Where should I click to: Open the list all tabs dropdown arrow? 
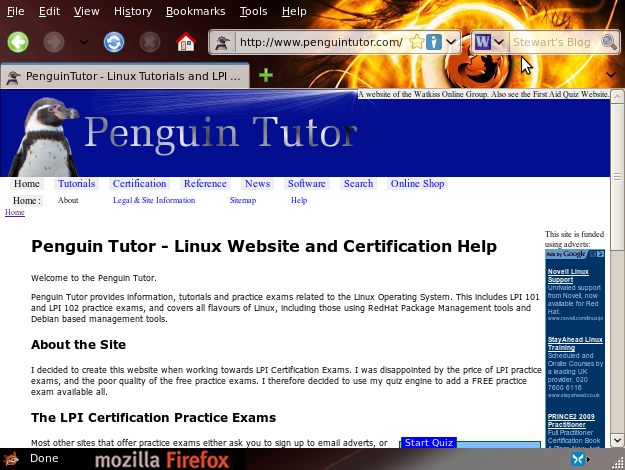[x=611, y=75]
